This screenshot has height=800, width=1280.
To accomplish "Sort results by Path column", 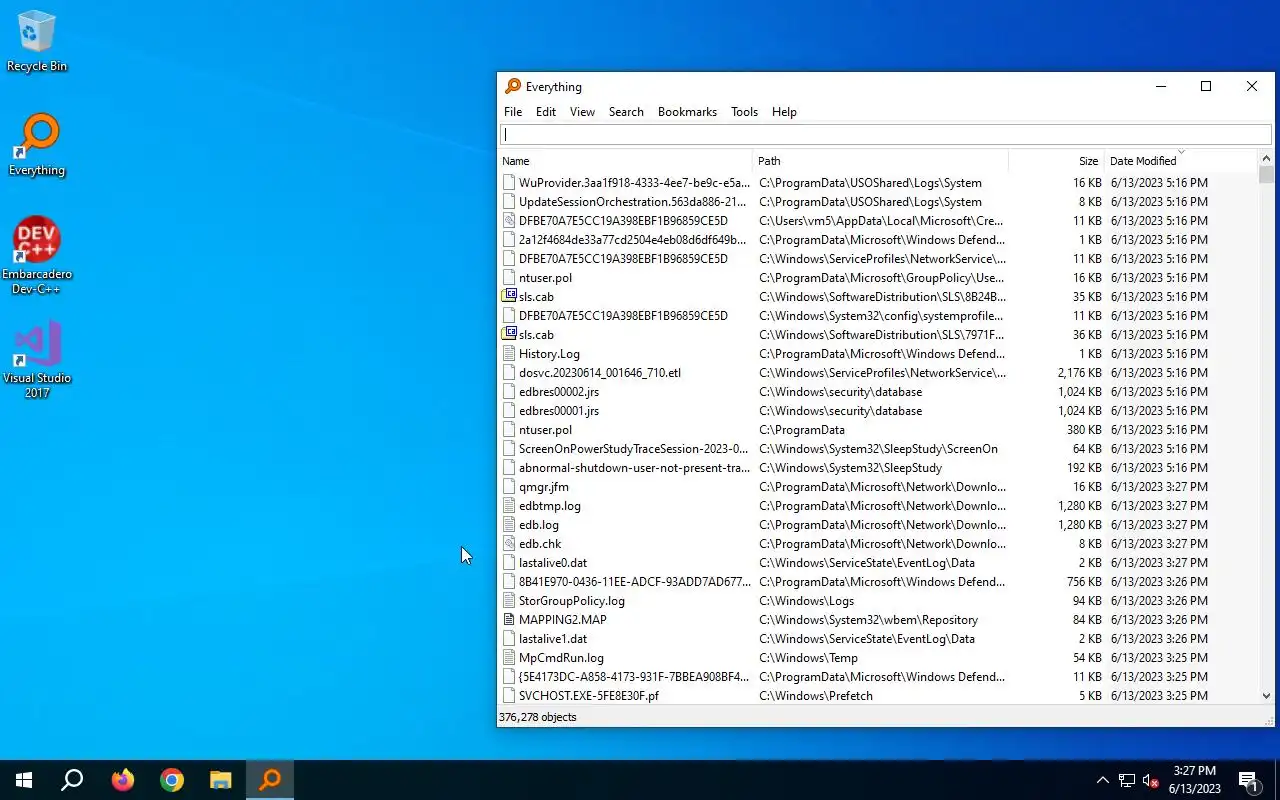I will [880, 161].
